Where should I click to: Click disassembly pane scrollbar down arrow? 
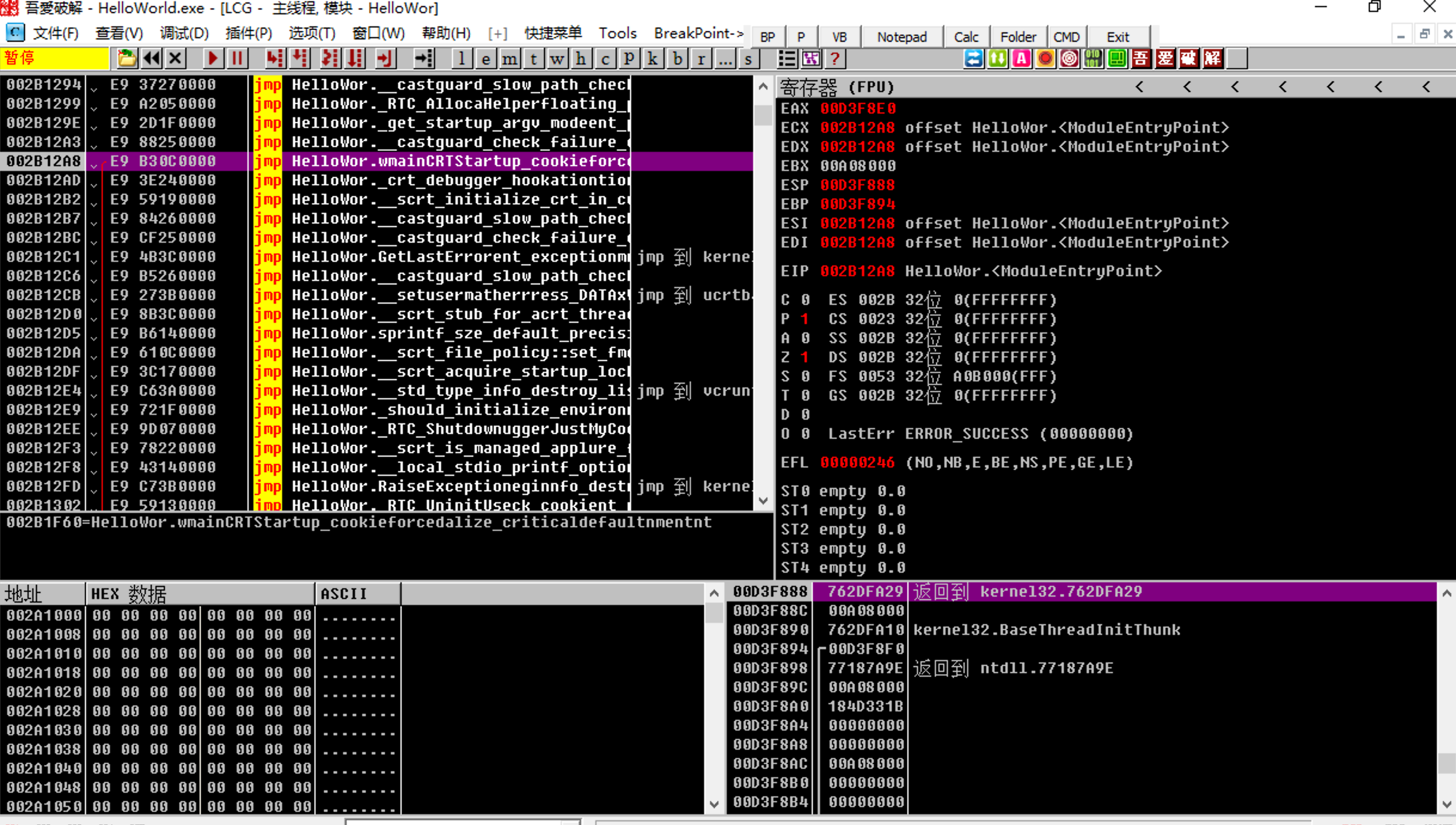click(763, 501)
